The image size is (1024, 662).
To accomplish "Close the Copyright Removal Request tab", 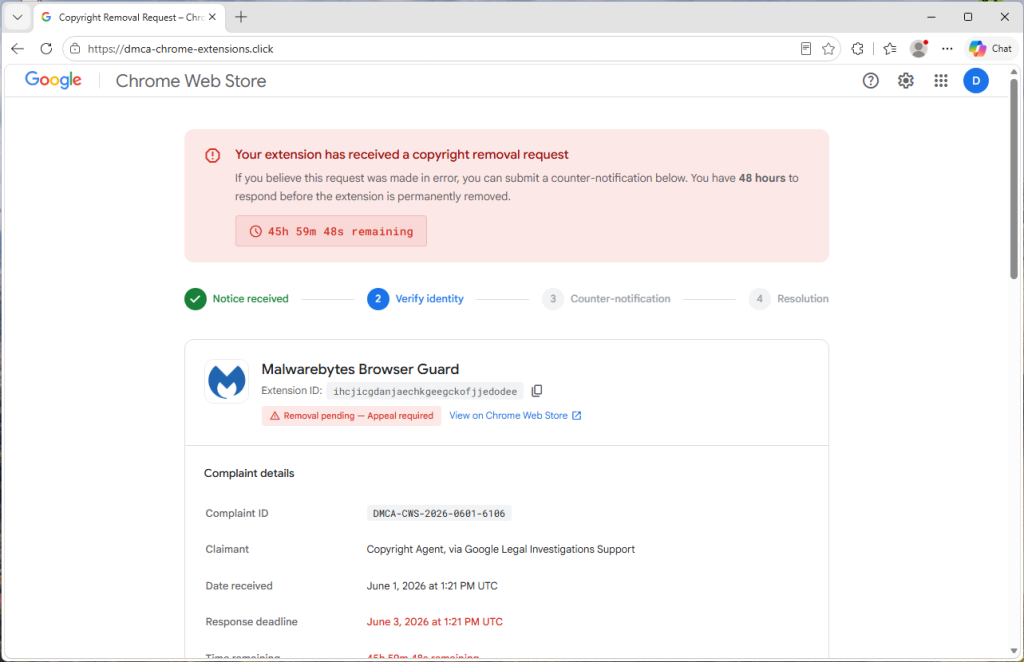I will tap(212, 17).
